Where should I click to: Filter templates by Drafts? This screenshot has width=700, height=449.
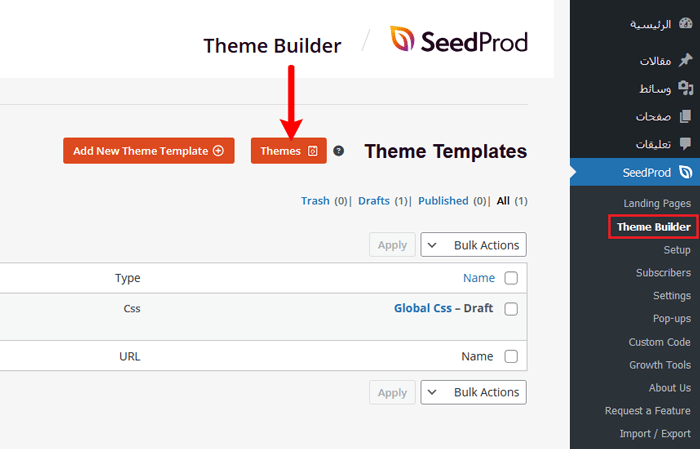(x=373, y=201)
